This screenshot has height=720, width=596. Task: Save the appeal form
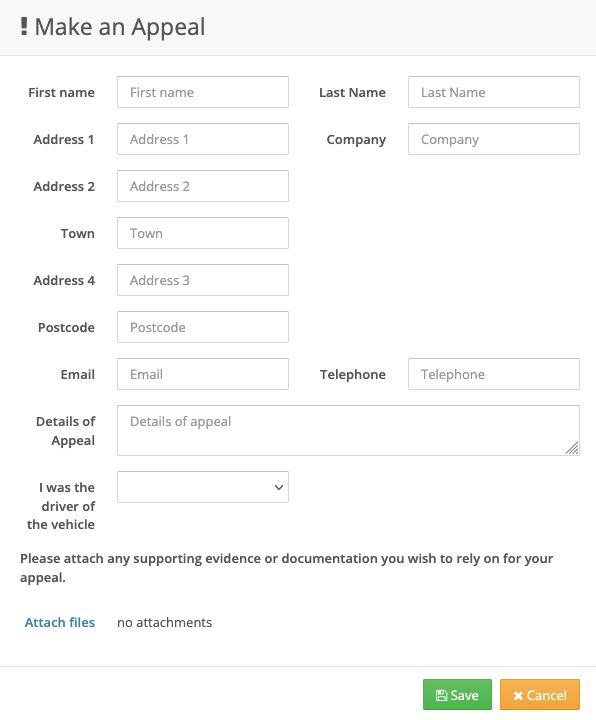pos(457,695)
